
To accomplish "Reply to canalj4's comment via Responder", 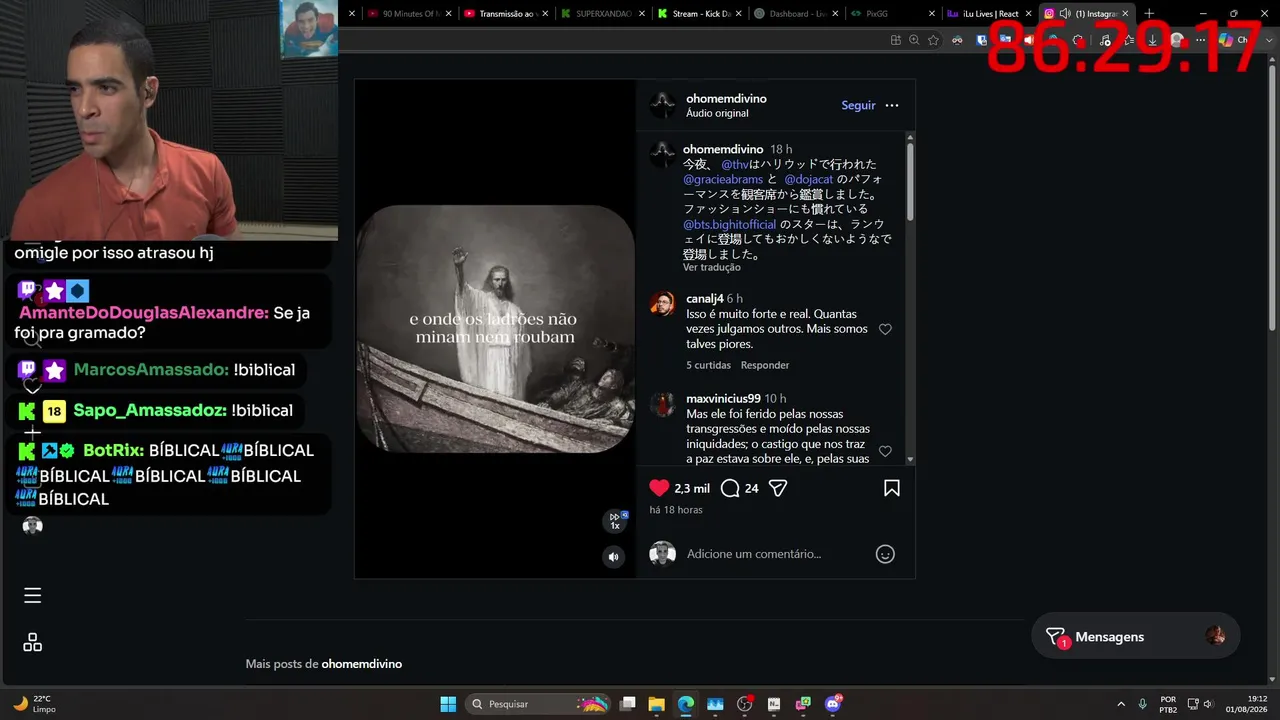I will pos(765,365).
